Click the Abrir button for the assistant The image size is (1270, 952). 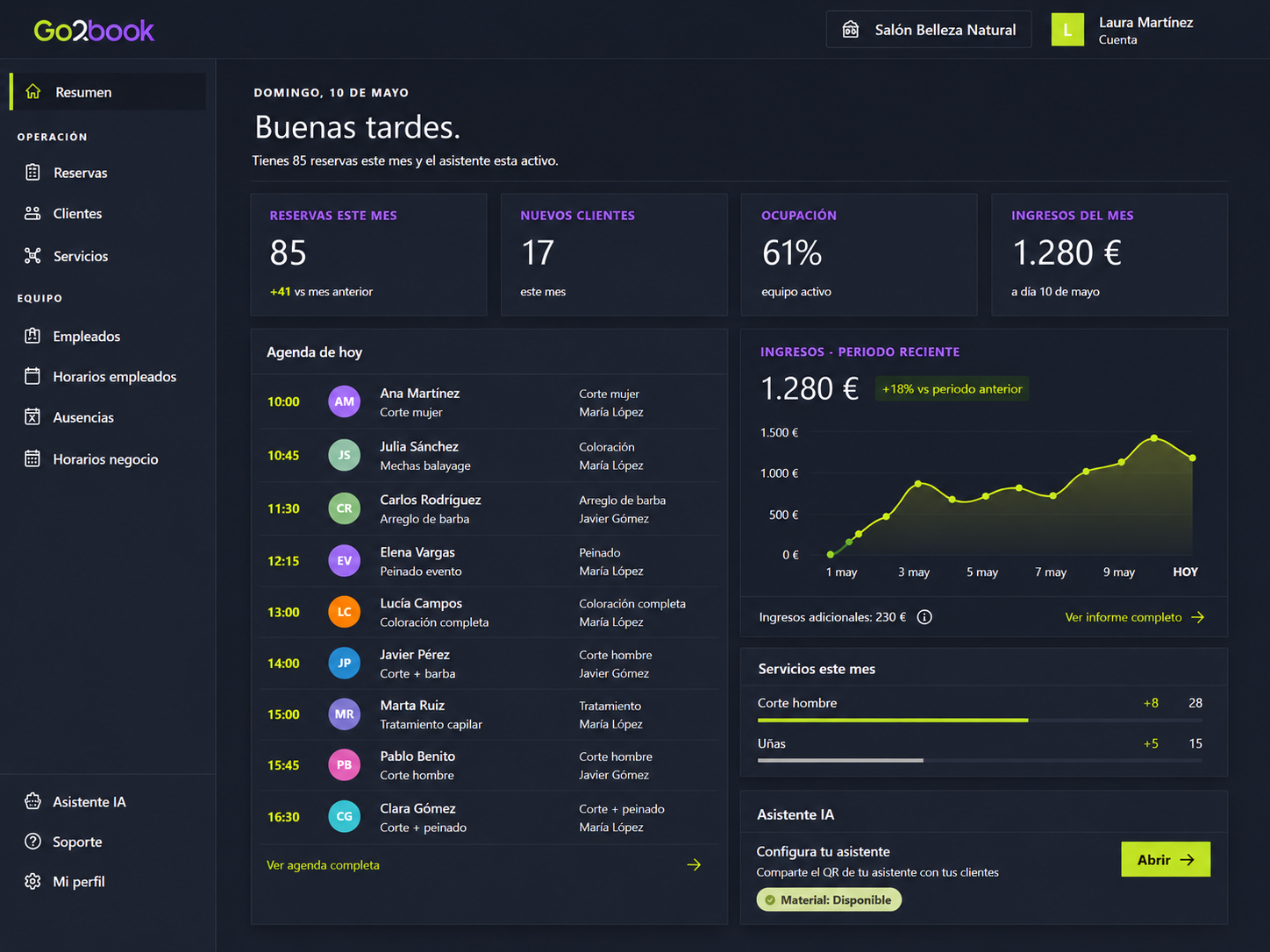tap(1166, 860)
